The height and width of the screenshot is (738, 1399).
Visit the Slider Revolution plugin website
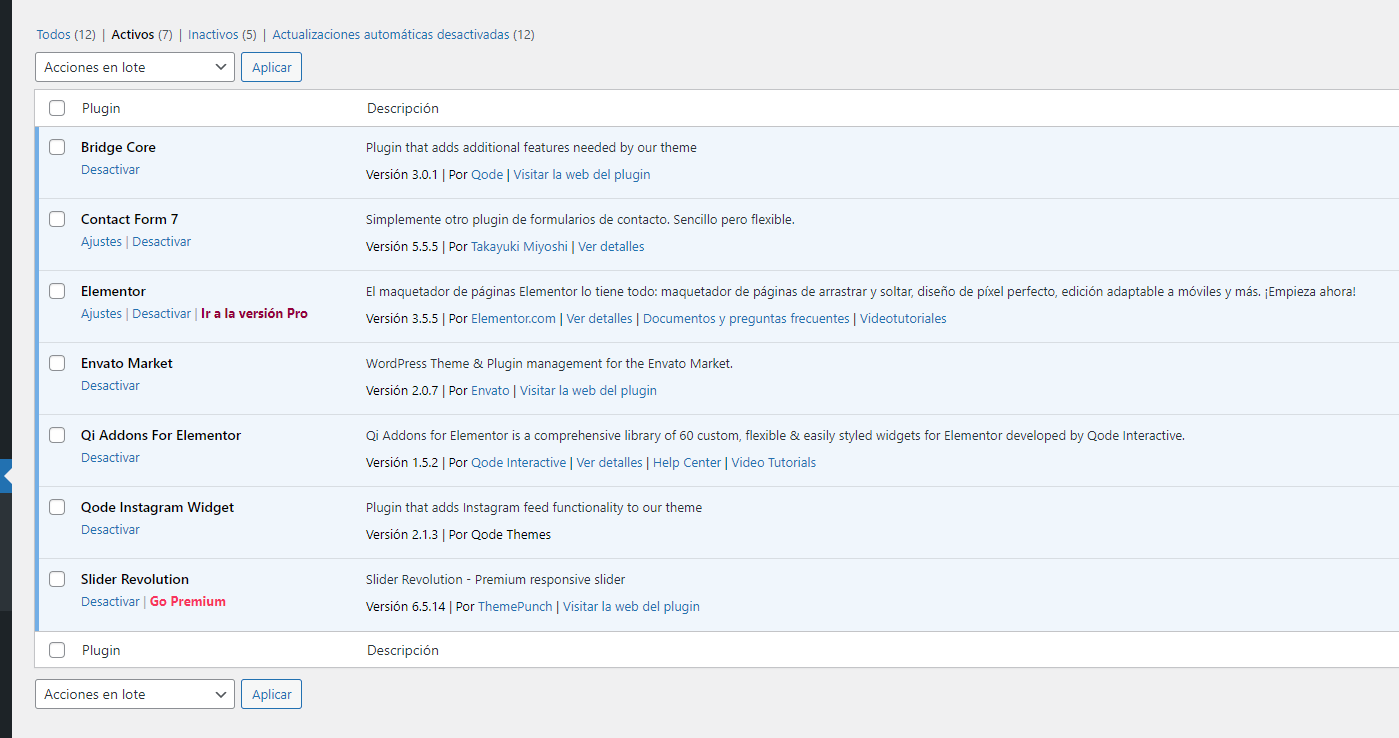(631, 607)
